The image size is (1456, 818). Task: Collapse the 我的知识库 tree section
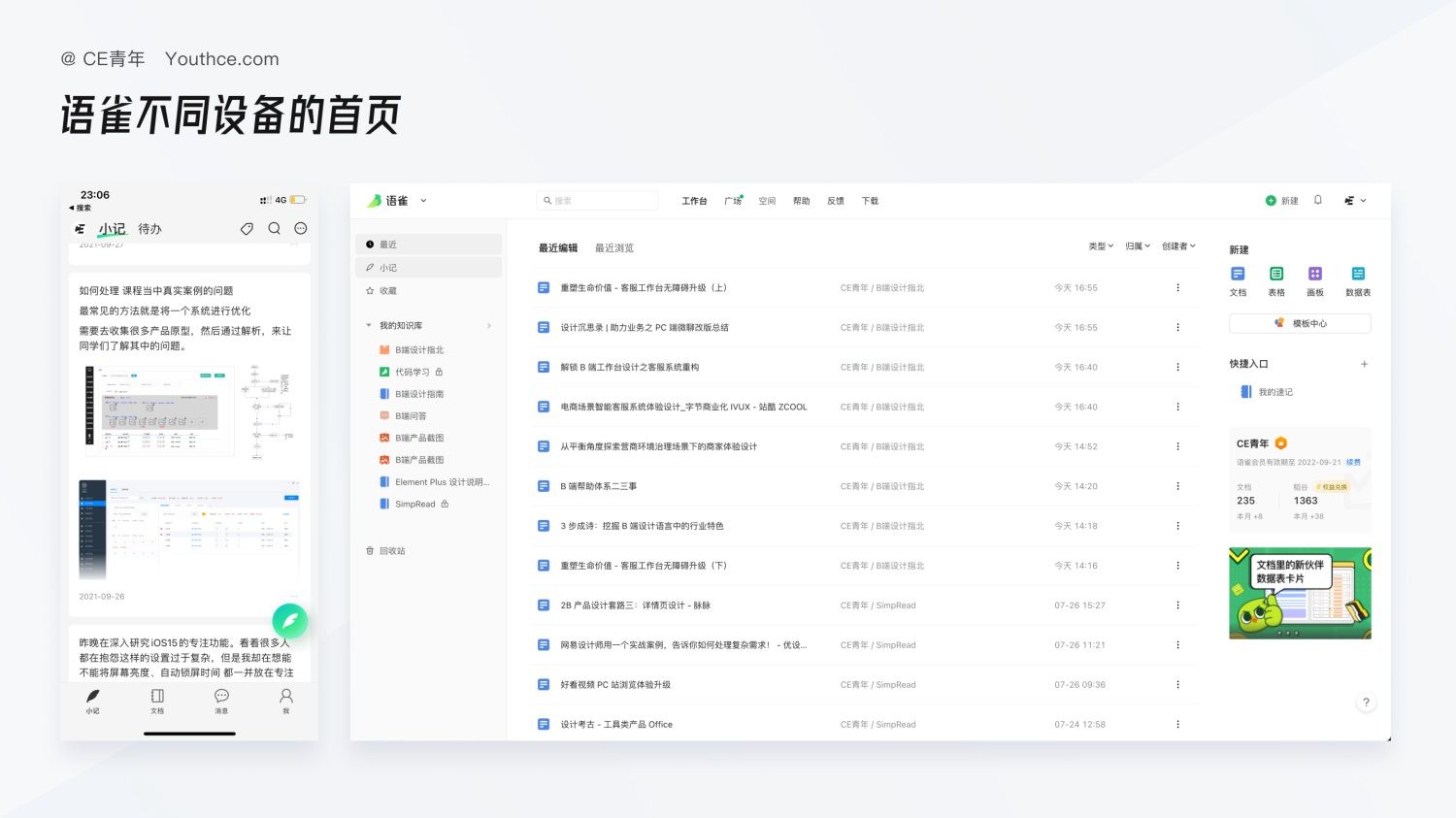coord(369,325)
